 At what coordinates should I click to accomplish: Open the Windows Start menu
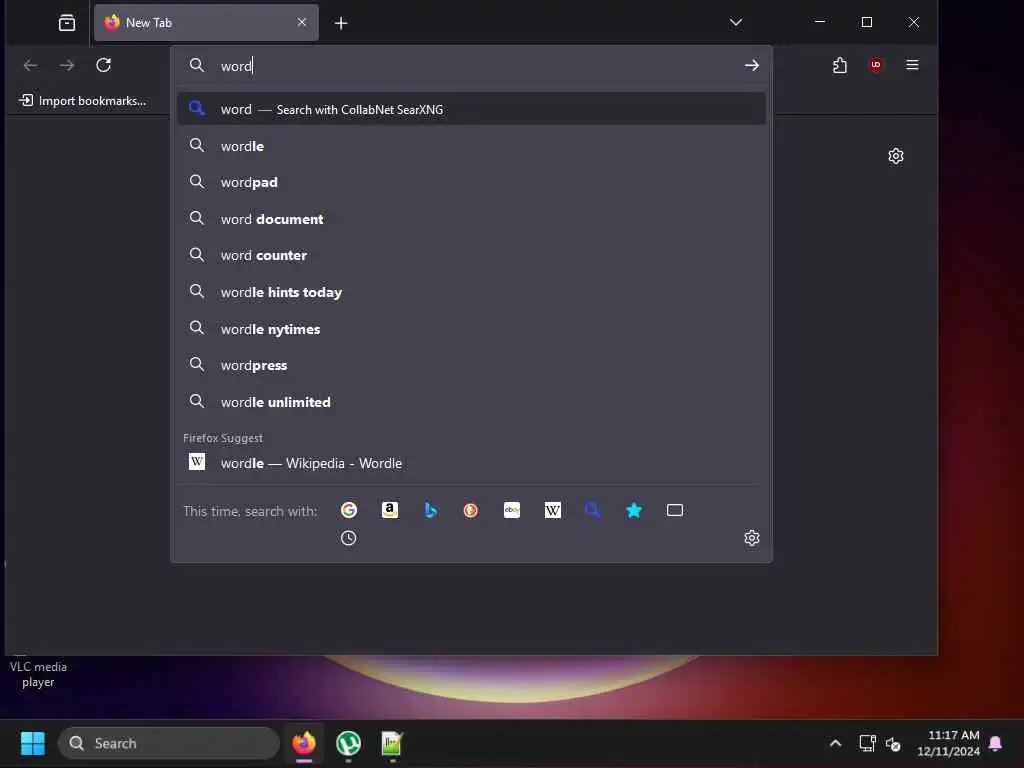33,743
